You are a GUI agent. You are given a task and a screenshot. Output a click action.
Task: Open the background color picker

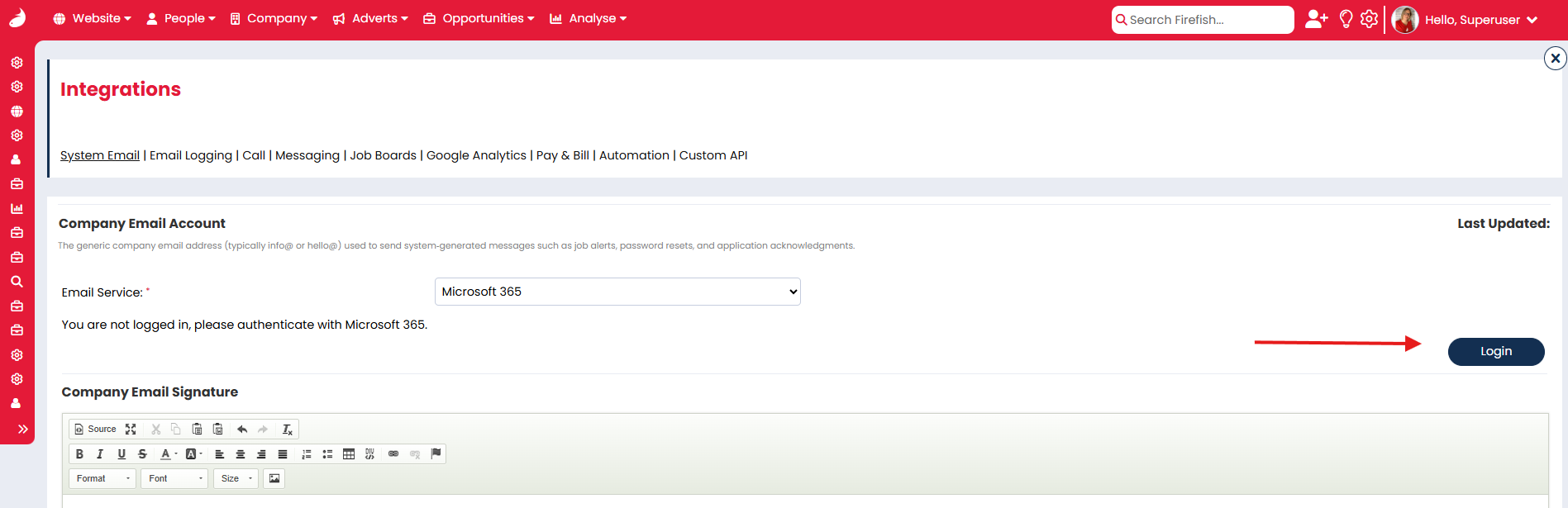click(193, 453)
